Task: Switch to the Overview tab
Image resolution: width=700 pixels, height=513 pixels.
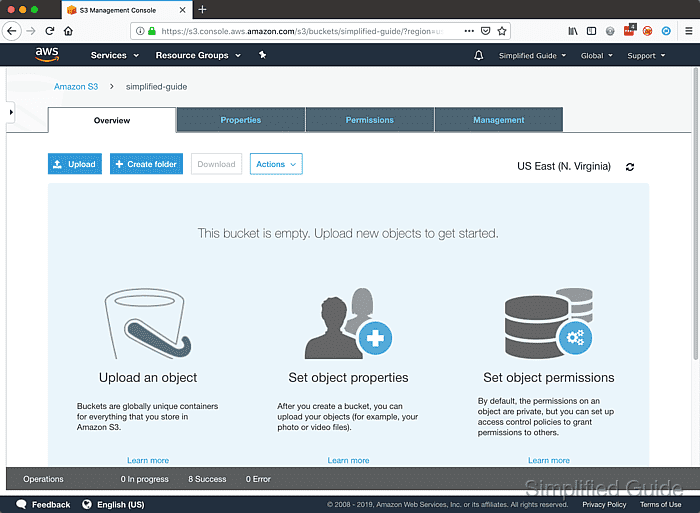Action: click(112, 120)
